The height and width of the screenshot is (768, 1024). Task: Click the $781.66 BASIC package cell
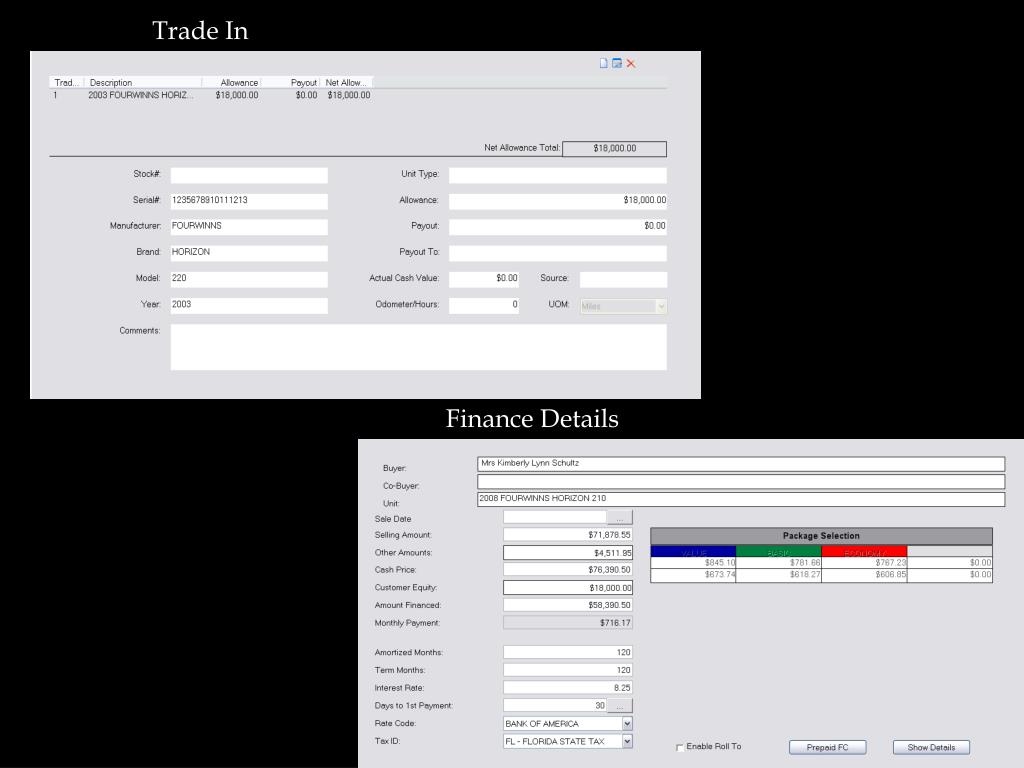(778, 563)
